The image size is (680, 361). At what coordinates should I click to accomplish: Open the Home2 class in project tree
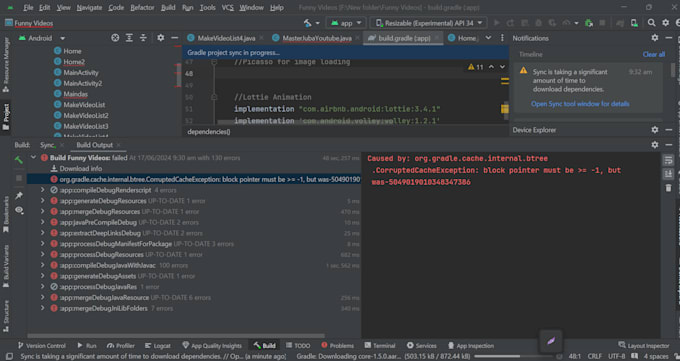(74, 62)
